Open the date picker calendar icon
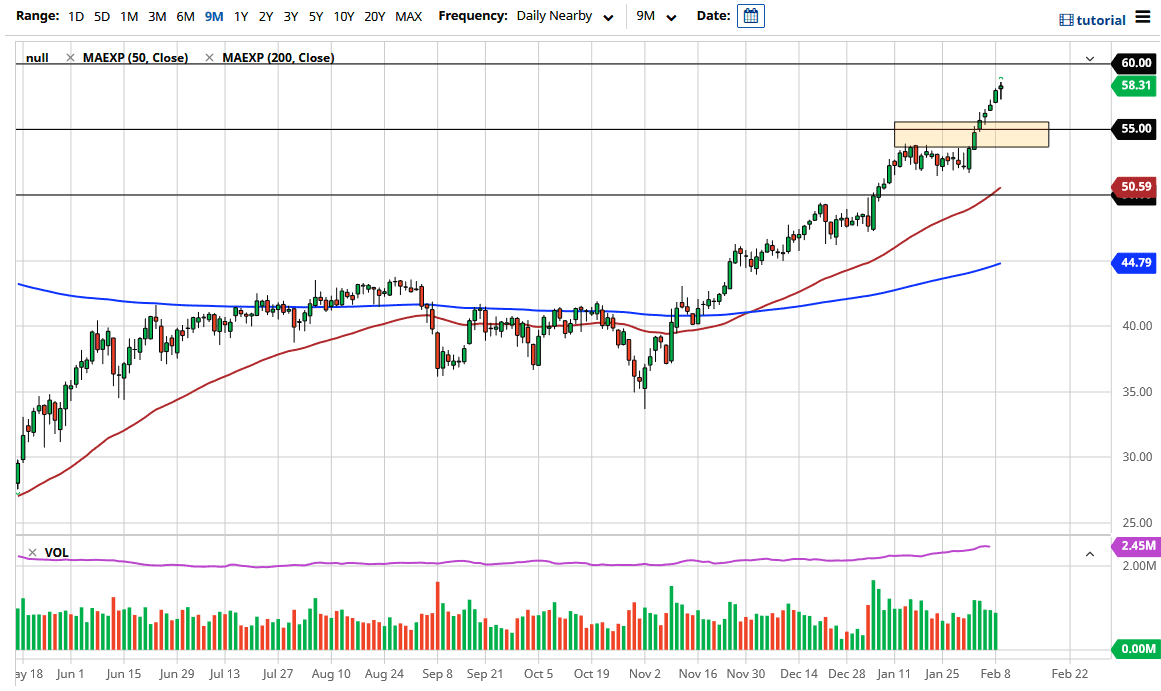 tap(750, 16)
